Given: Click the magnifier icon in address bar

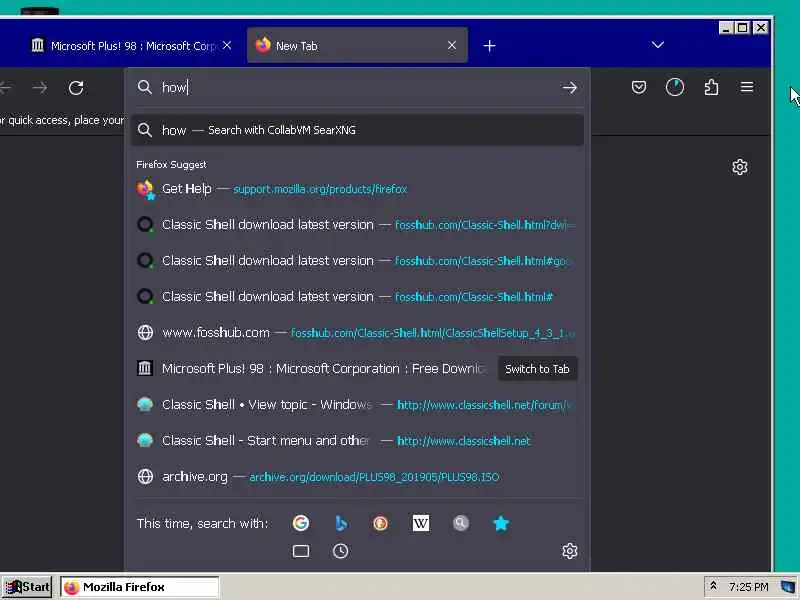Looking at the screenshot, I should (145, 87).
